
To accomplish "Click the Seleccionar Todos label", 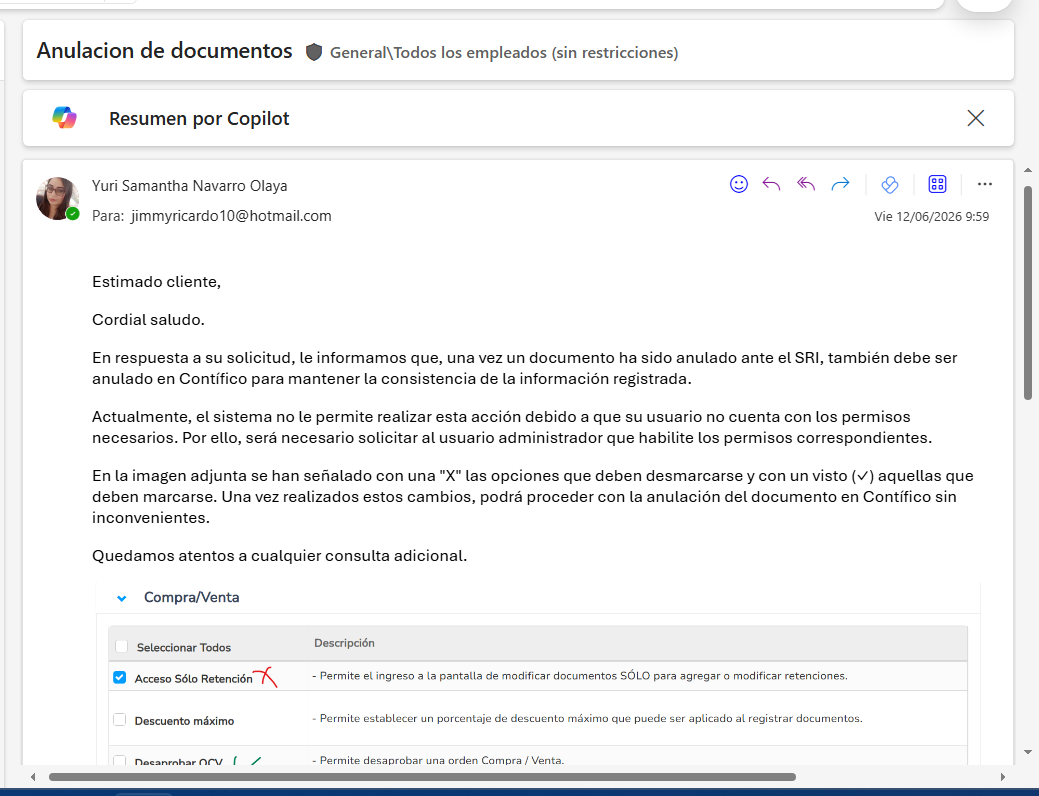I will tap(184, 648).
